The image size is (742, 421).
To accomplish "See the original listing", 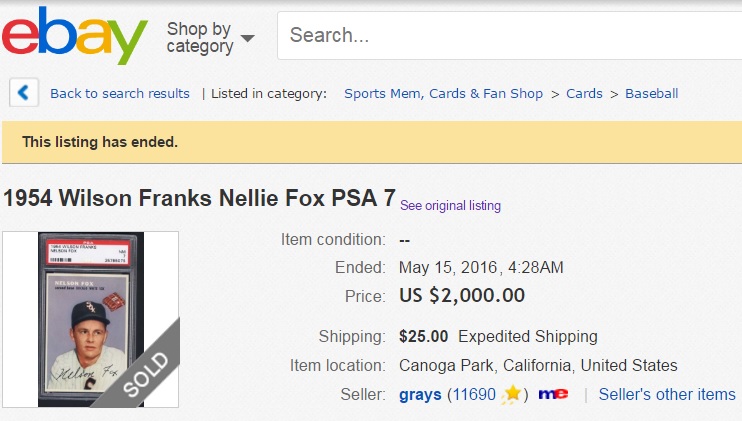I will coord(450,206).
